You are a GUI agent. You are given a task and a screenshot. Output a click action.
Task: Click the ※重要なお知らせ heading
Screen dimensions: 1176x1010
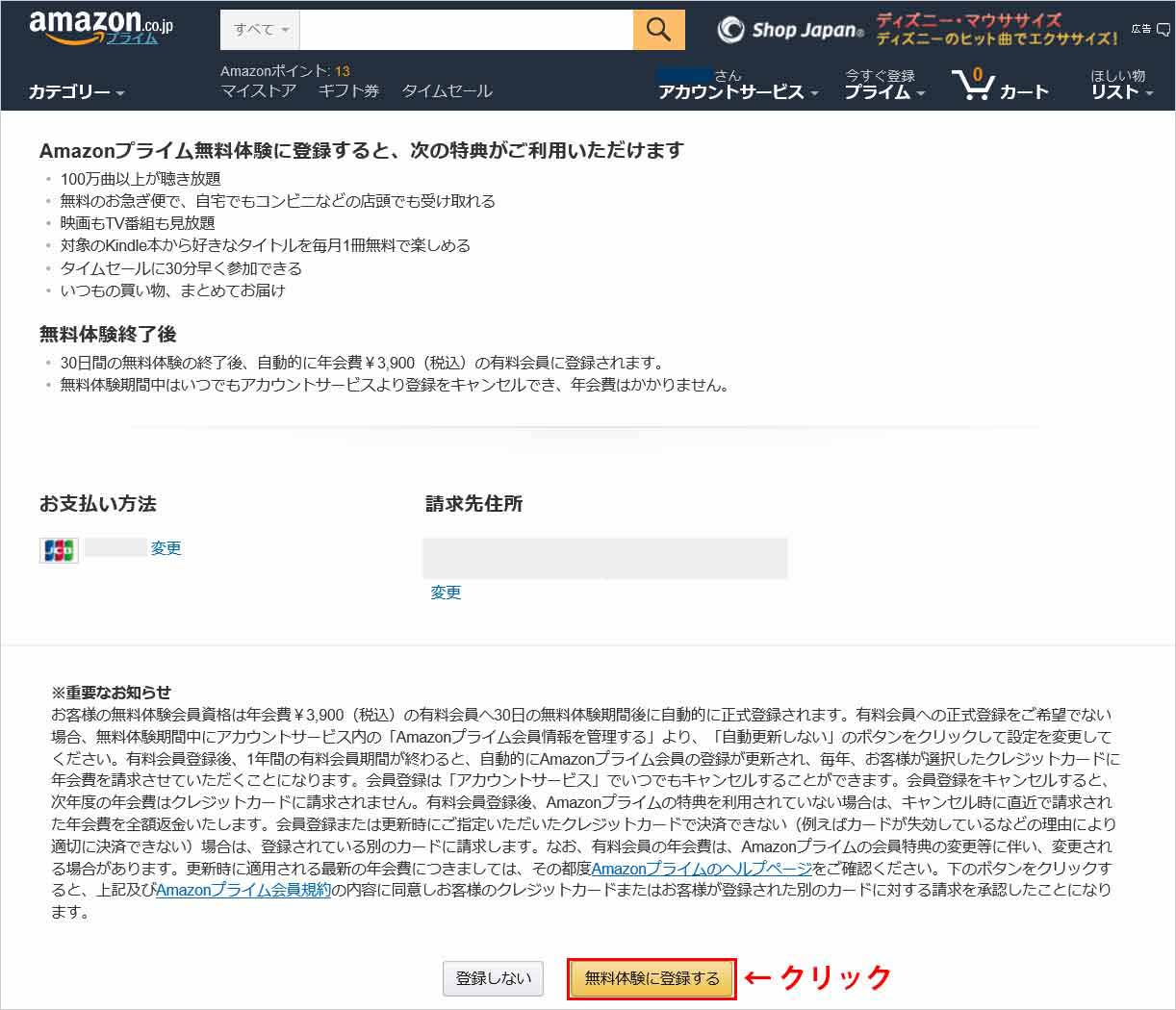click(x=111, y=693)
